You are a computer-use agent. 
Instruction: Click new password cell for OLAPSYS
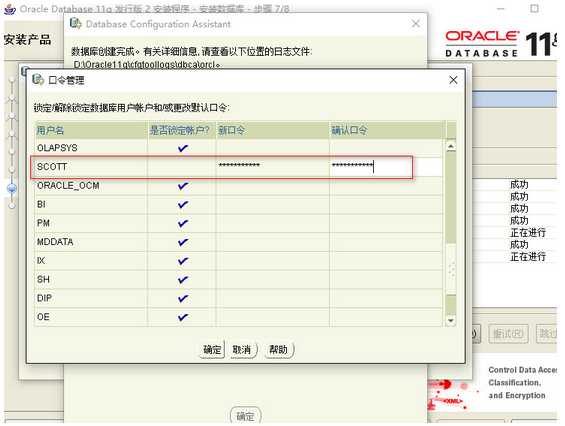(272, 148)
